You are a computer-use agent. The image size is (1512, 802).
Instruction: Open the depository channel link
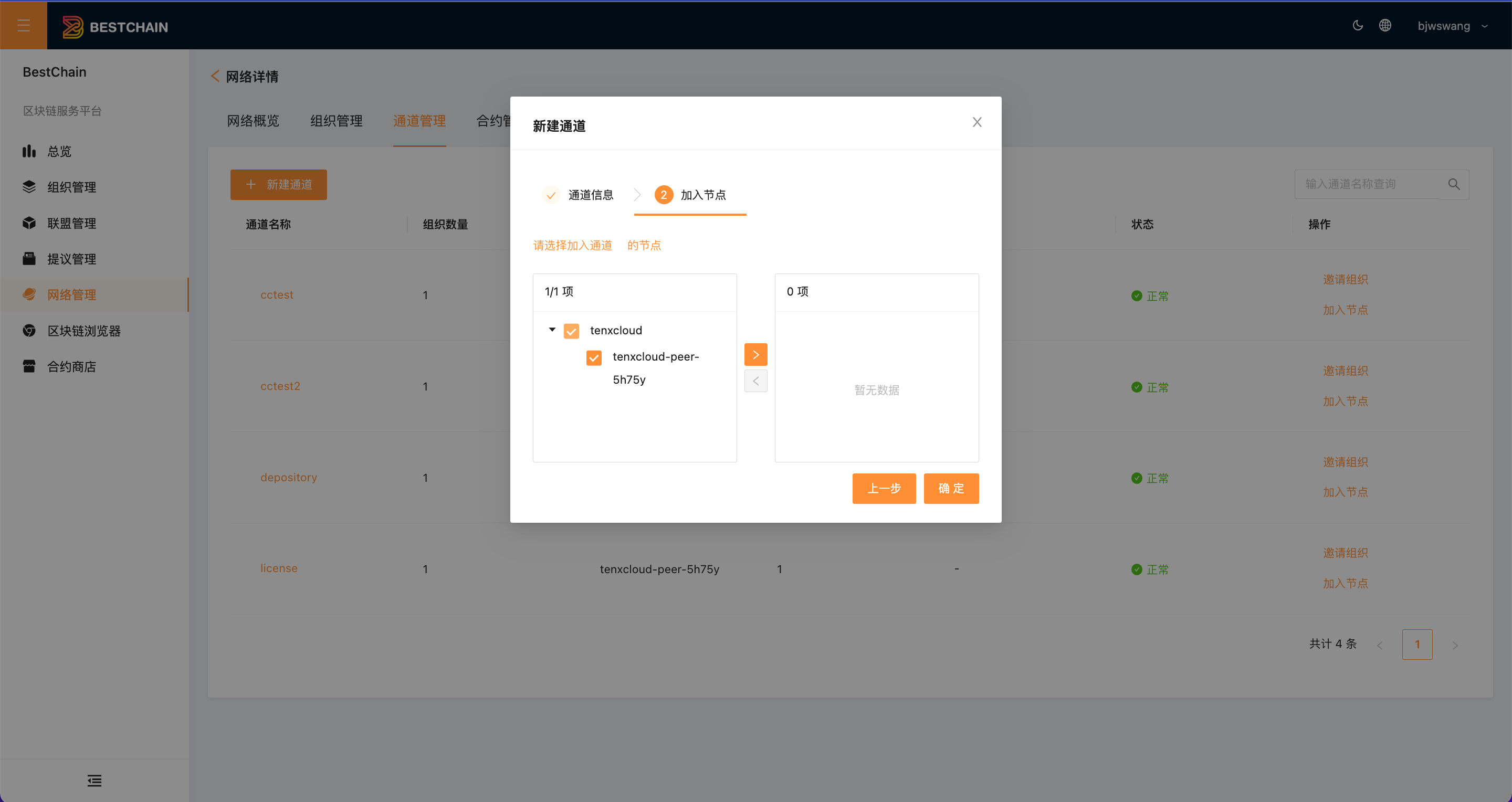tap(289, 478)
